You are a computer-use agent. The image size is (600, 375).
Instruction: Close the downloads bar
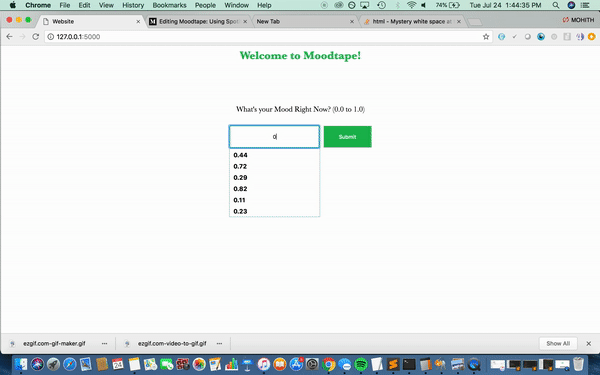(x=589, y=344)
